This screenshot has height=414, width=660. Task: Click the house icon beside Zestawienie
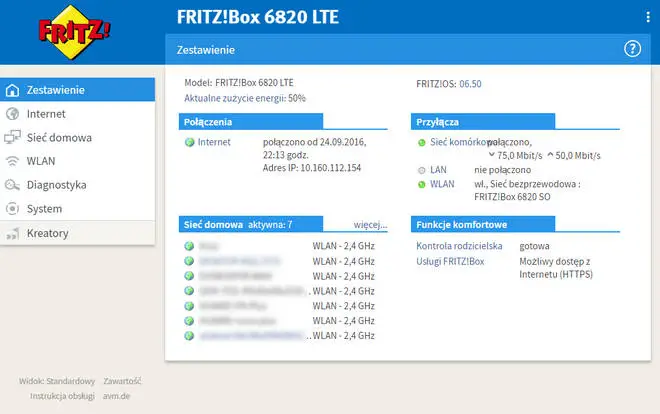click(x=13, y=90)
